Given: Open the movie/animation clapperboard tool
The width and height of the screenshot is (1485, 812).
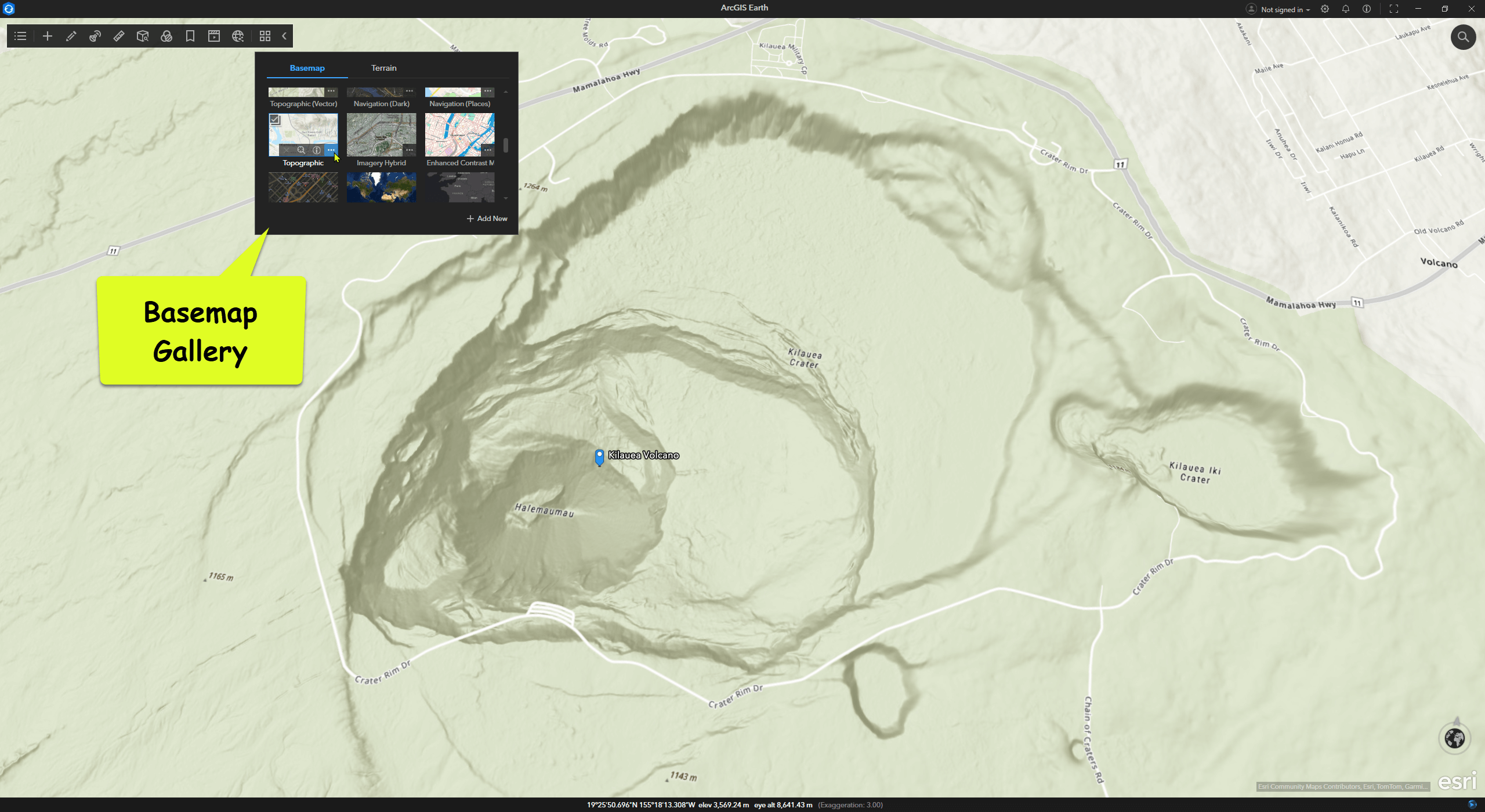Looking at the screenshot, I should point(214,36).
